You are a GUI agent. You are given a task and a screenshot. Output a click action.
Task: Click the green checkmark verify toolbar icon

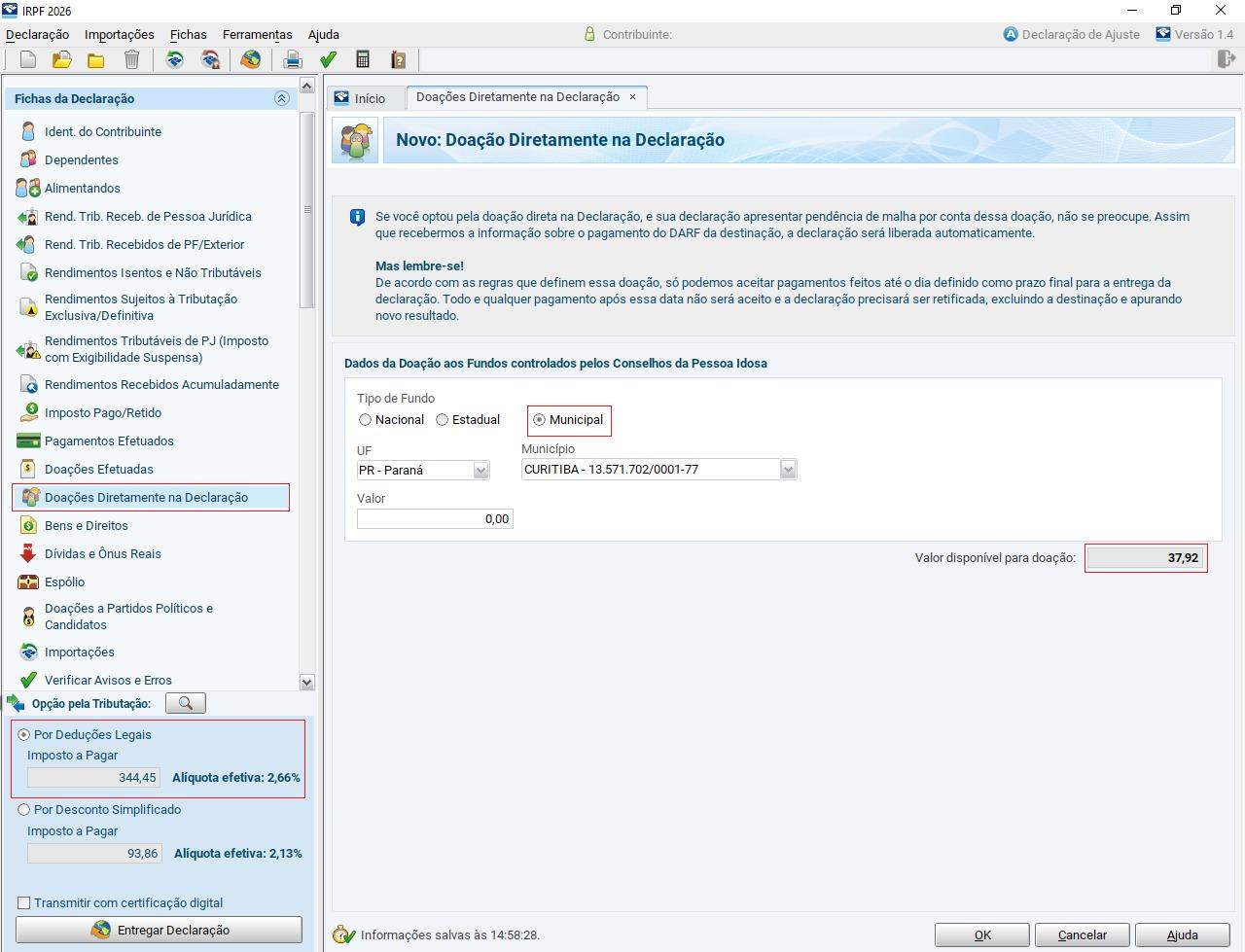[328, 59]
